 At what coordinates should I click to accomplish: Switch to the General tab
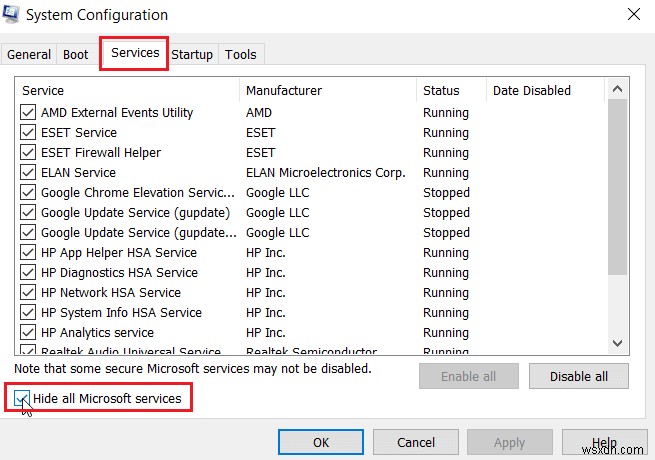(29, 55)
